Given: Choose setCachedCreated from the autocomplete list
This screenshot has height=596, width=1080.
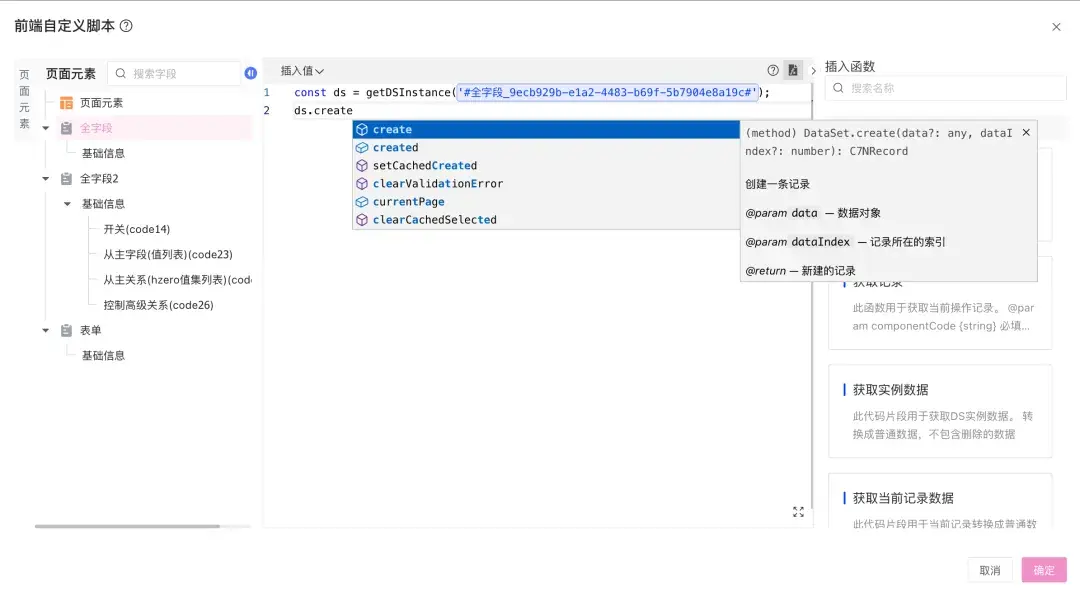Looking at the screenshot, I should [x=424, y=165].
